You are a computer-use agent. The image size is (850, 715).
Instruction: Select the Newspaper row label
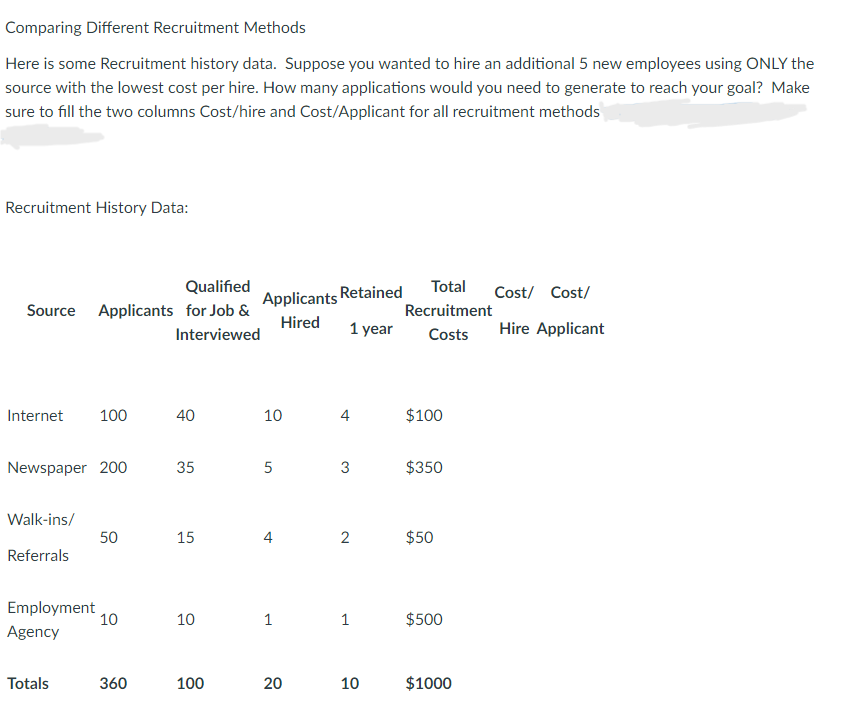coord(47,467)
